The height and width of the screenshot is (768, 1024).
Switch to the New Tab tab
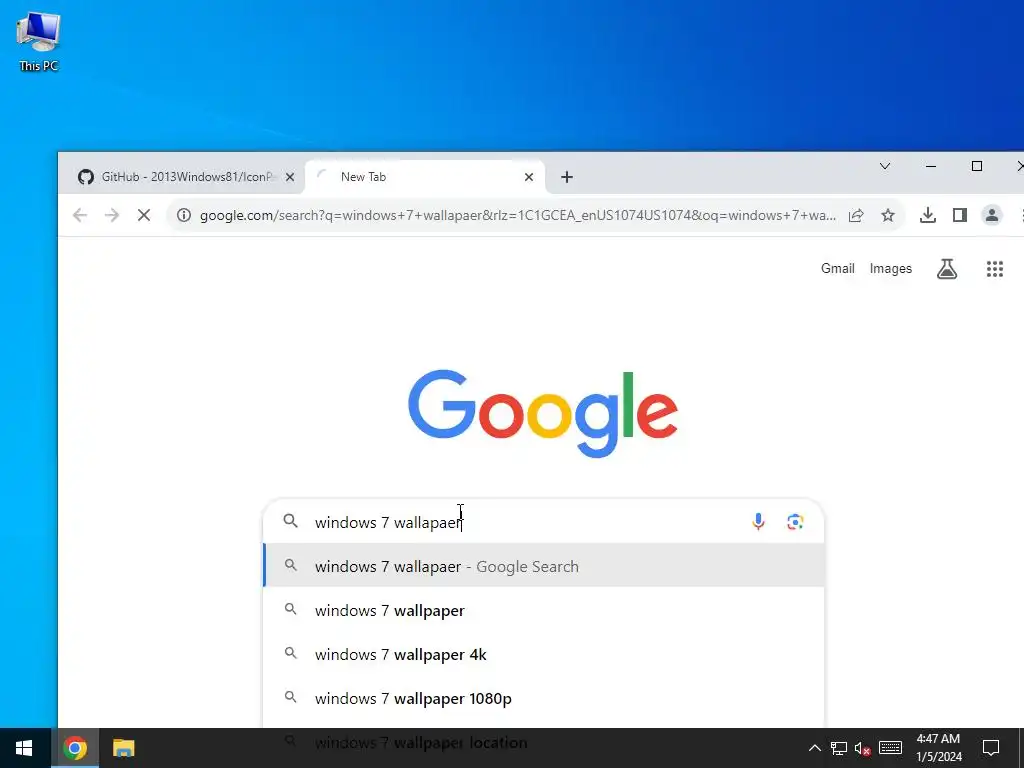(x=425, y=177)
